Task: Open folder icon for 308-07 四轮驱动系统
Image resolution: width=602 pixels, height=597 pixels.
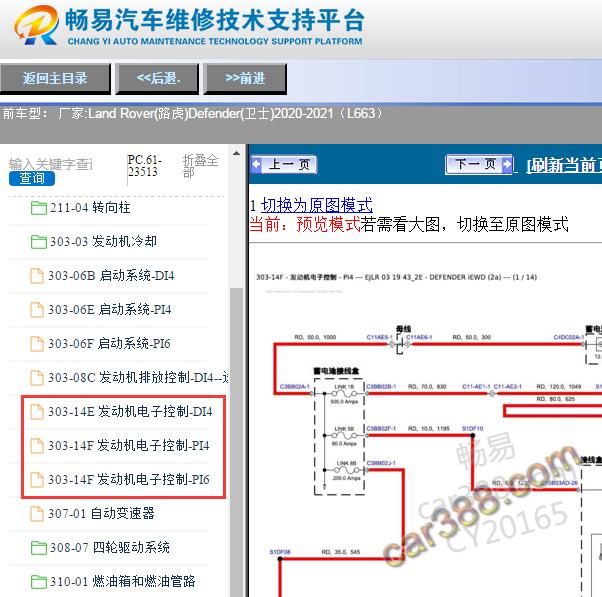Action: pyautogui.click(x=38, y=548)
